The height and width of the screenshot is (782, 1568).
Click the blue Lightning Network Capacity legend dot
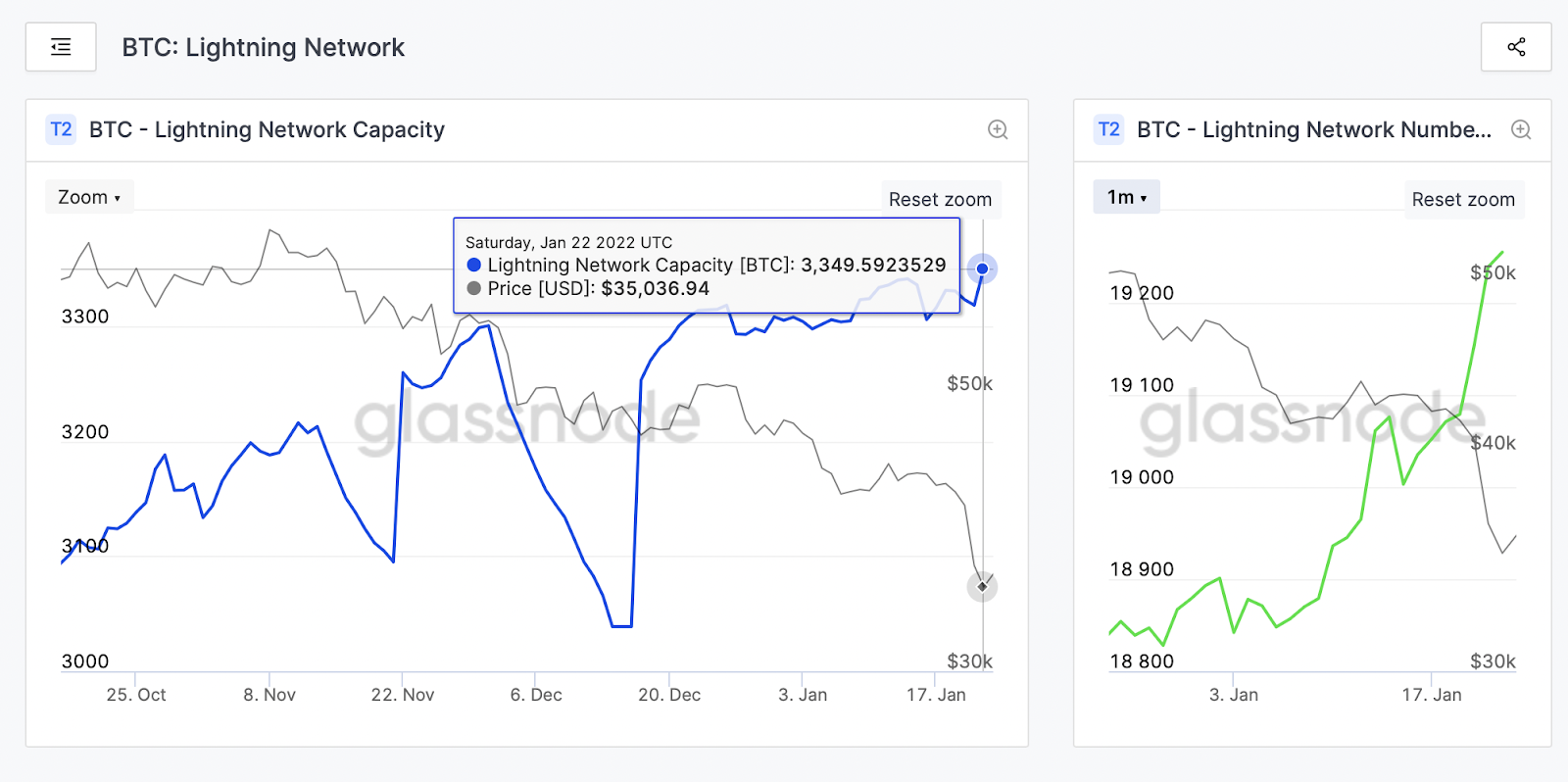click(474, 265)
